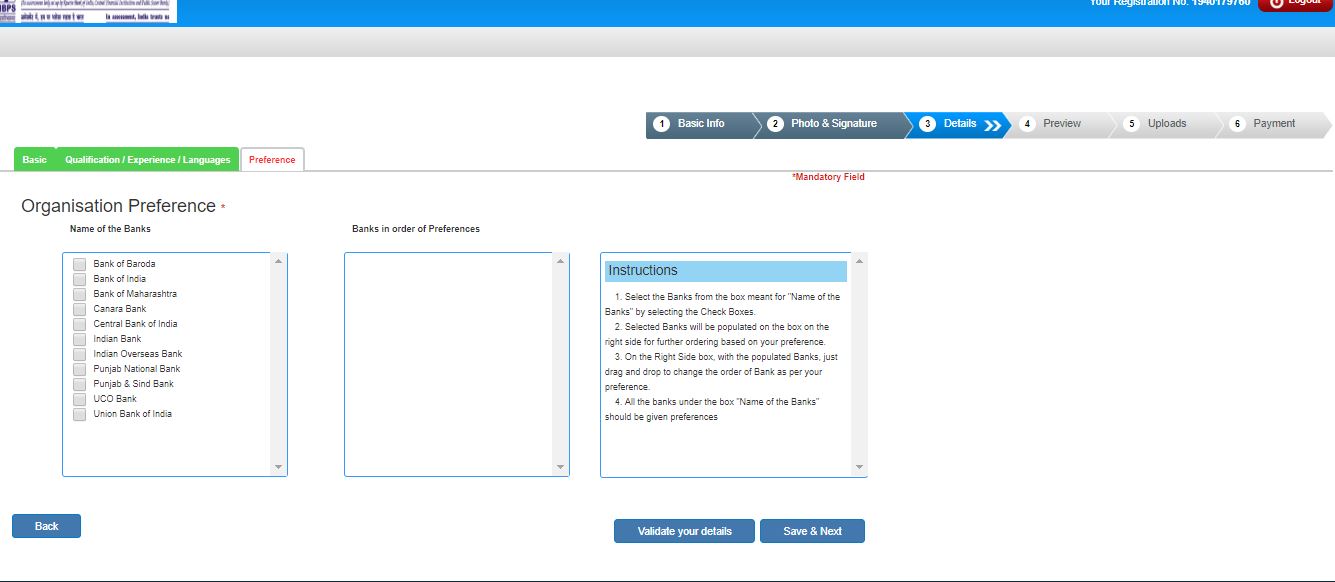This screenshot has height=582, width=1335.
Task: Tick the Punjab National Bank checkbox
Action: 79,368
